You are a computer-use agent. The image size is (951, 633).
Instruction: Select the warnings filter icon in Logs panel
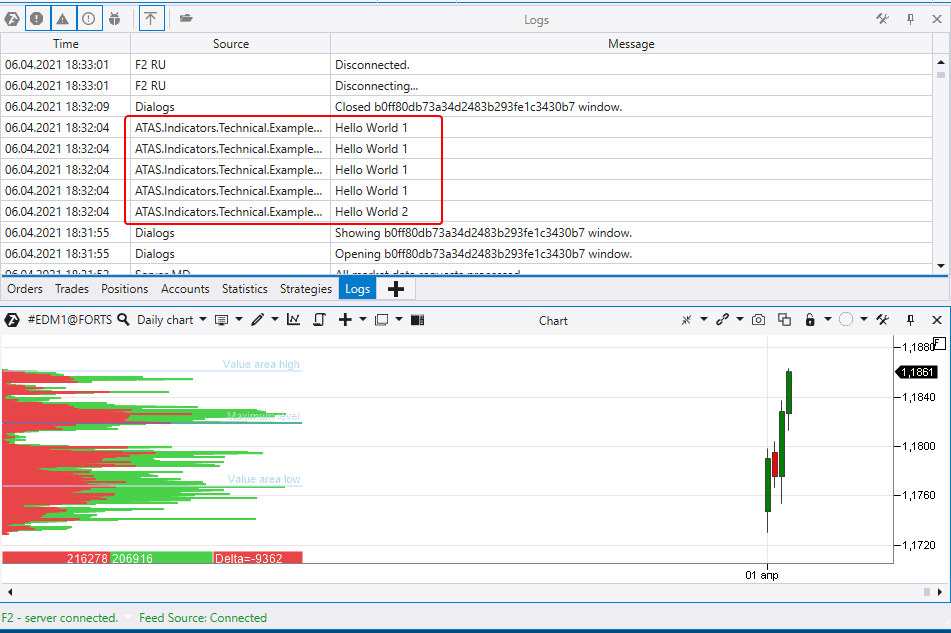coord(63,18)
